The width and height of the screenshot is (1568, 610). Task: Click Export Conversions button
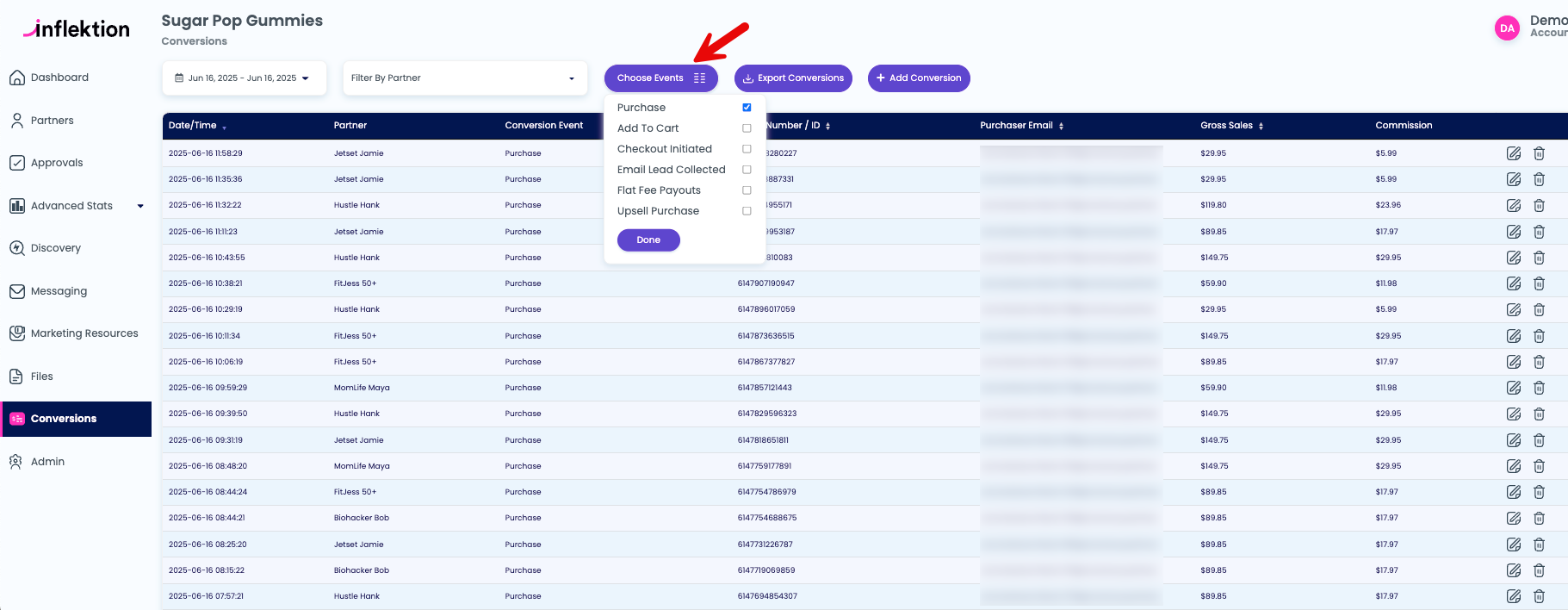tap(793, 78)
